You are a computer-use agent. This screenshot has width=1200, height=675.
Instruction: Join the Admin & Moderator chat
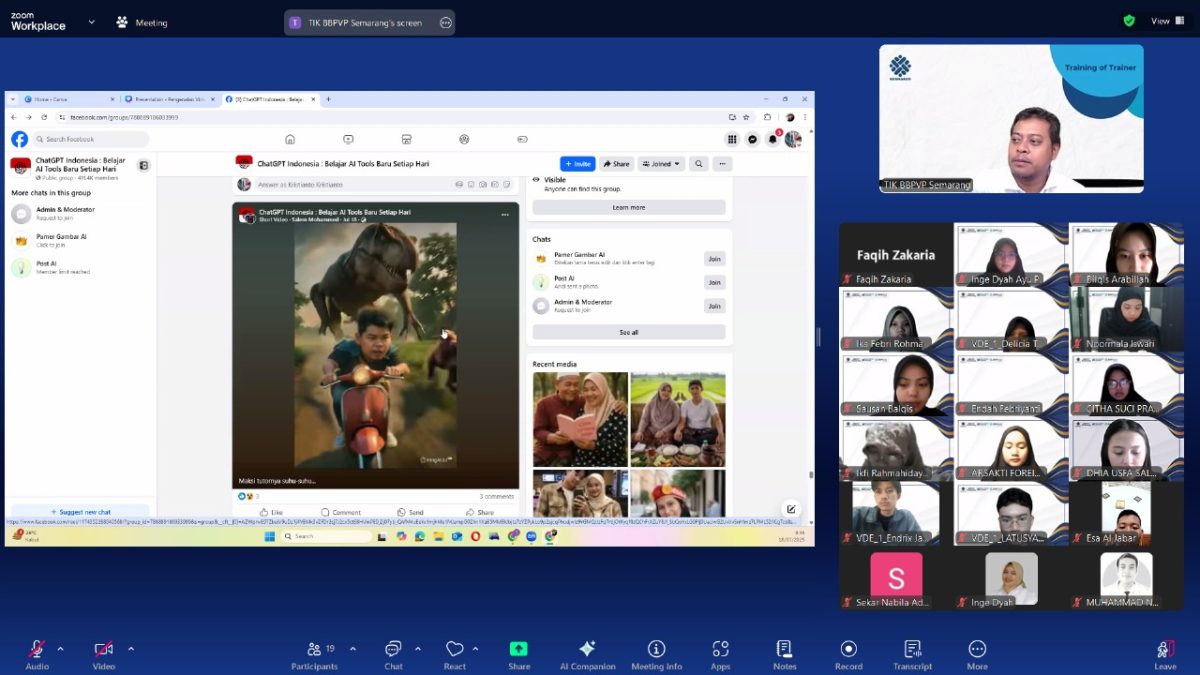pos(714,306)
